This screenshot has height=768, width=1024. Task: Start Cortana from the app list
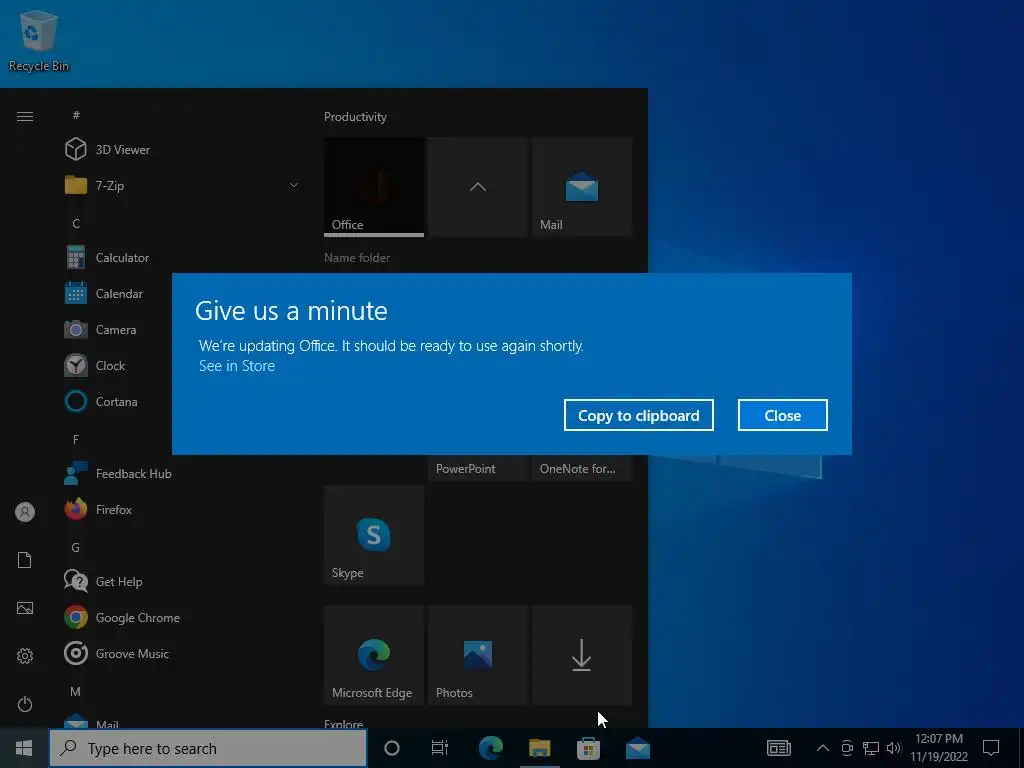point(118,402)
